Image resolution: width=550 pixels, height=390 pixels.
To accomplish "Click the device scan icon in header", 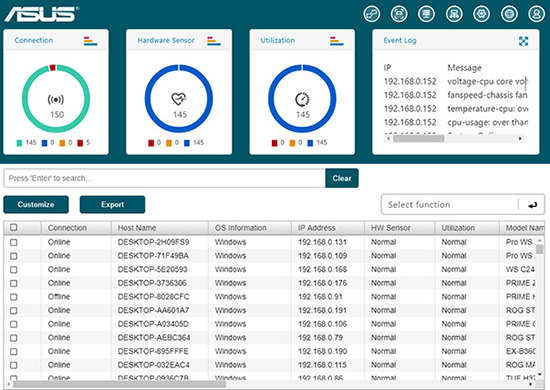I will [399, 14].
